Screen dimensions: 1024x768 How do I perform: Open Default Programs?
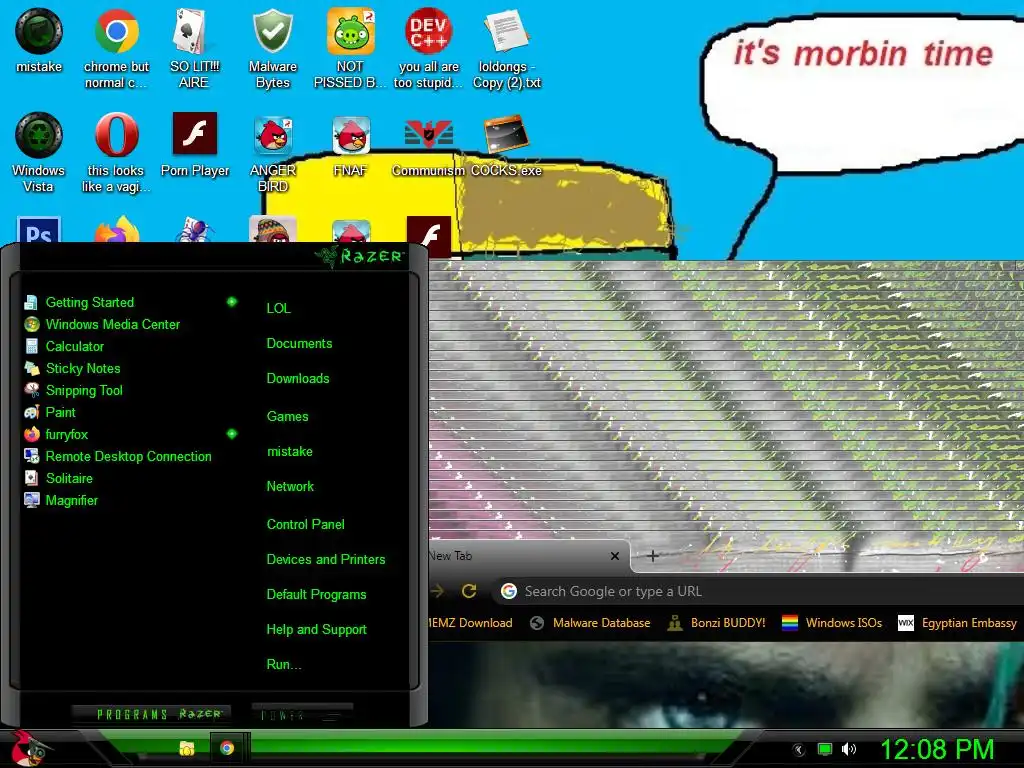(316, 595)
